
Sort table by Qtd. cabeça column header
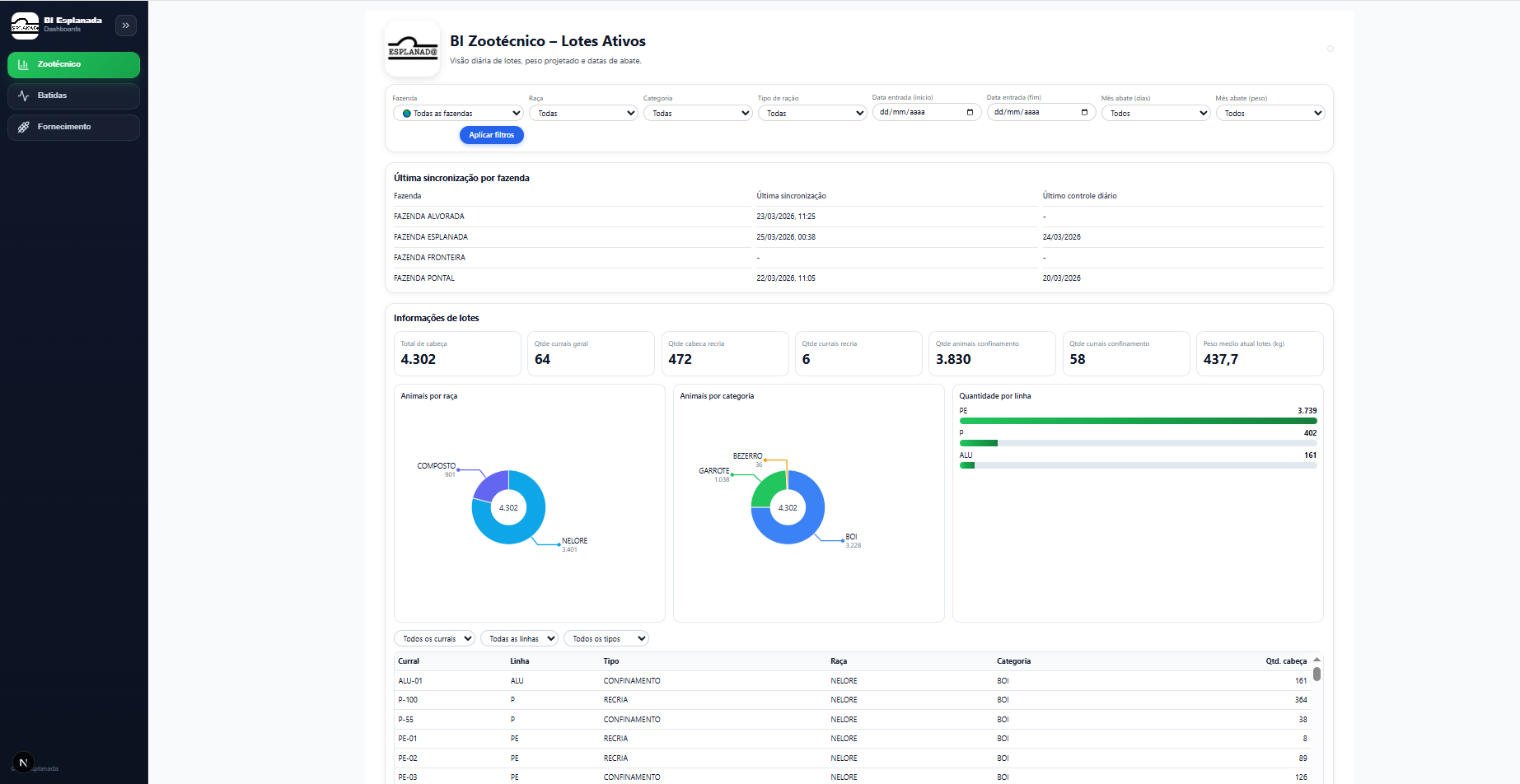[x=1285, y=661]
